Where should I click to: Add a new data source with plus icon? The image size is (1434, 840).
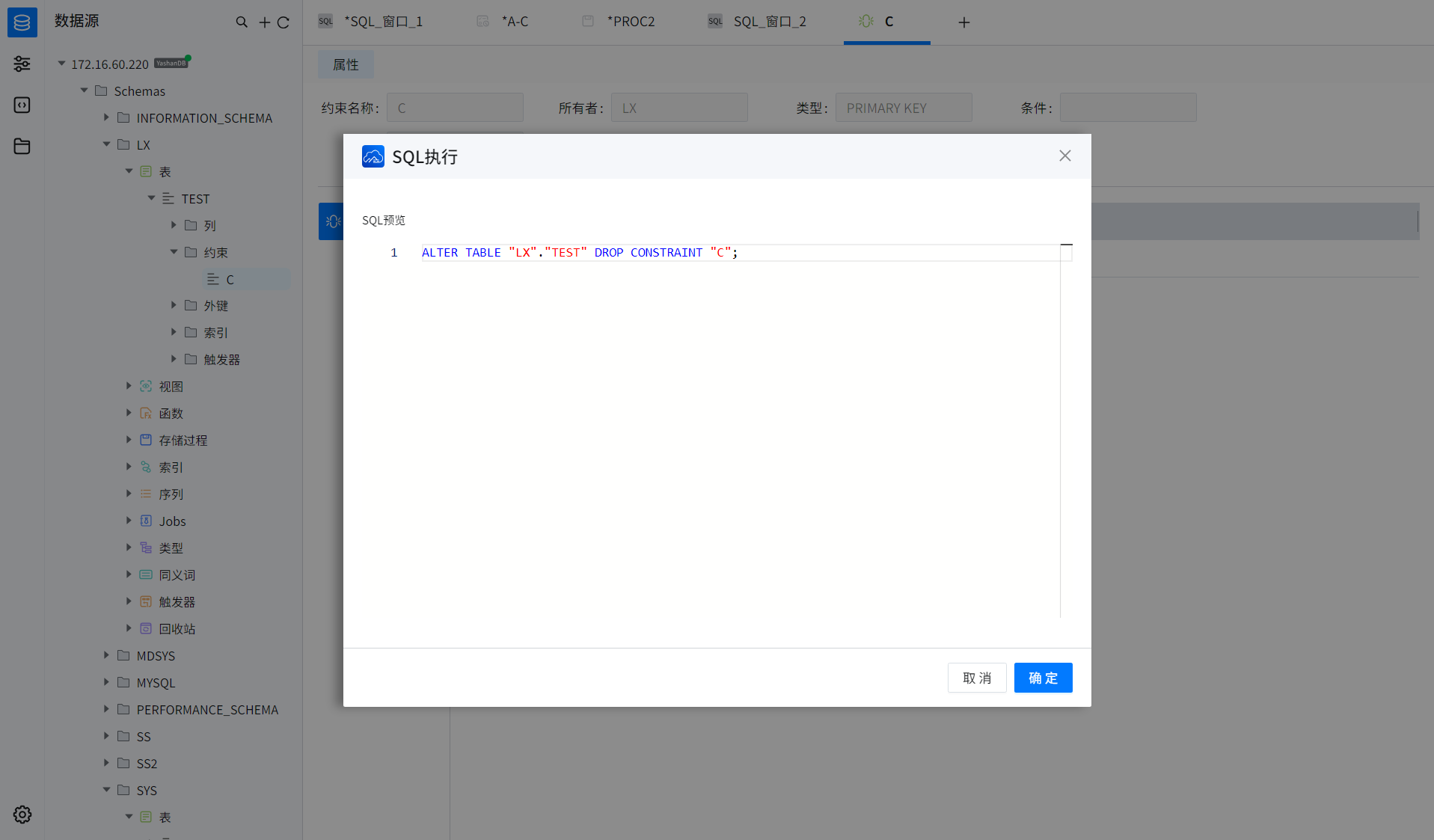[264, 22]
